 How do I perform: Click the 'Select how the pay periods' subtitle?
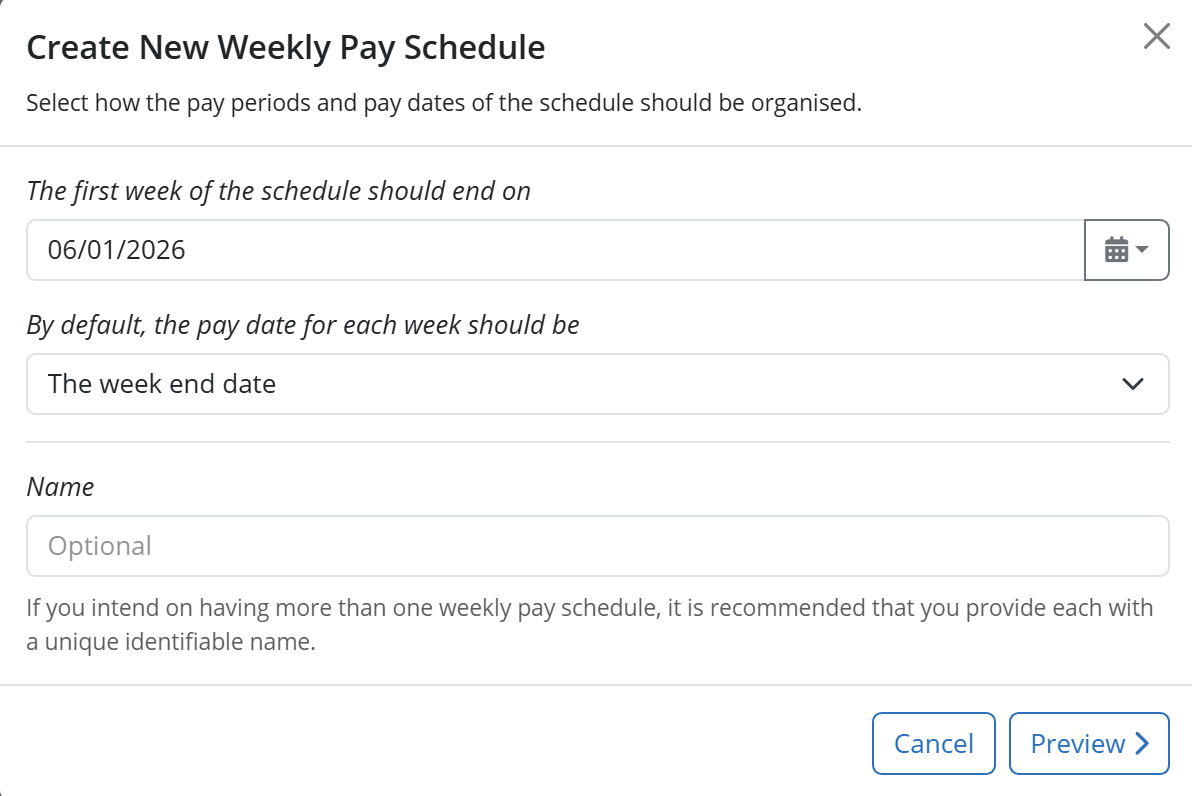[444, 103]
